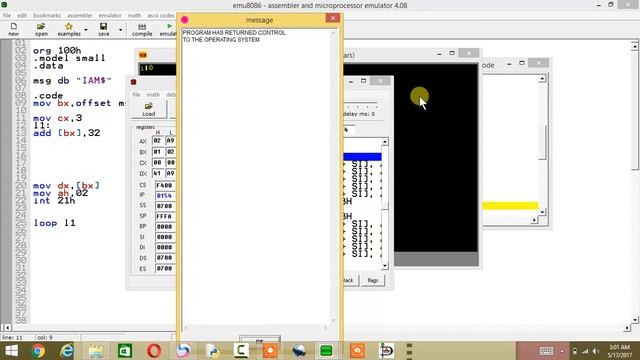Click the pink icon in message title bar
640x360 pixels.
click(184, 20)
